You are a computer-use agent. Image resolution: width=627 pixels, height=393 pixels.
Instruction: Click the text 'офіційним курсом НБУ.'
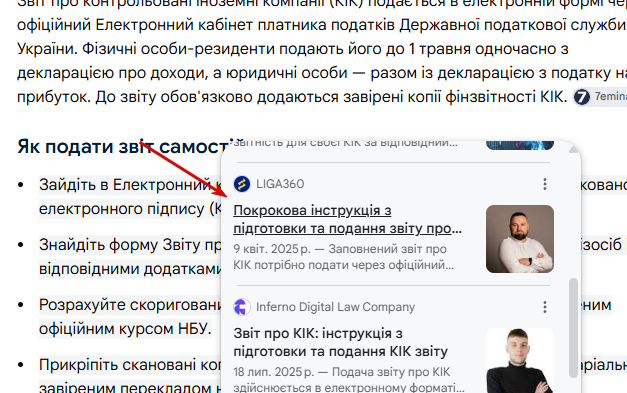[125, 329]
